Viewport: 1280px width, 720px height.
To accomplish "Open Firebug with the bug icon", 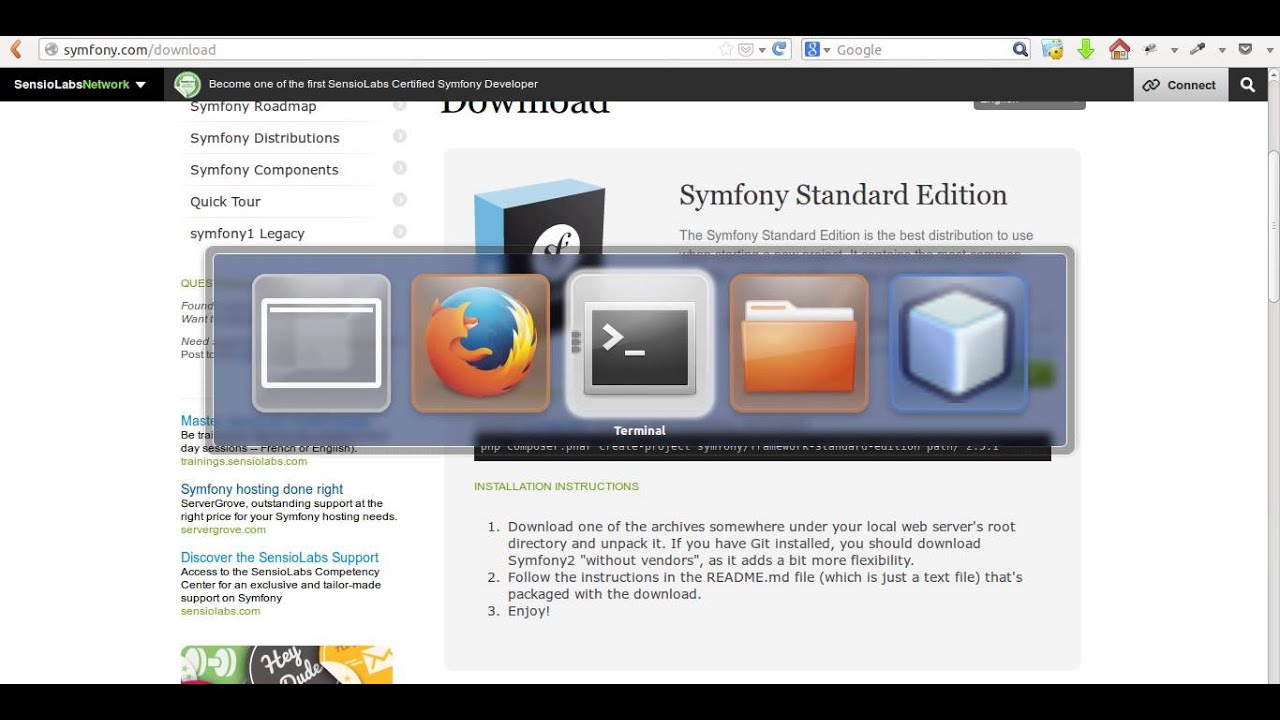I will [x=1151, y=49].
